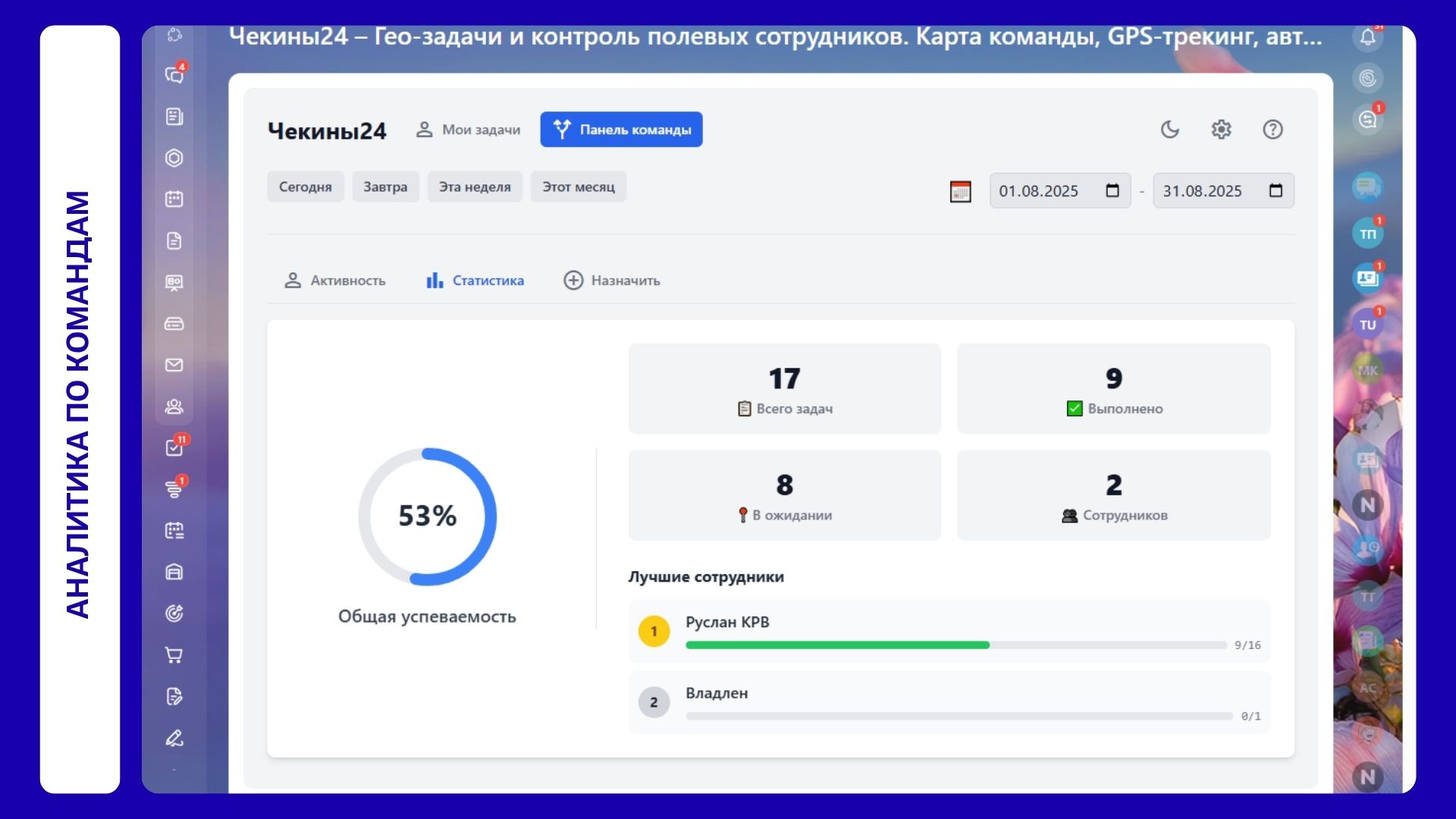Toggle dark mode with the moon icon

click(x=1170, y=130)
